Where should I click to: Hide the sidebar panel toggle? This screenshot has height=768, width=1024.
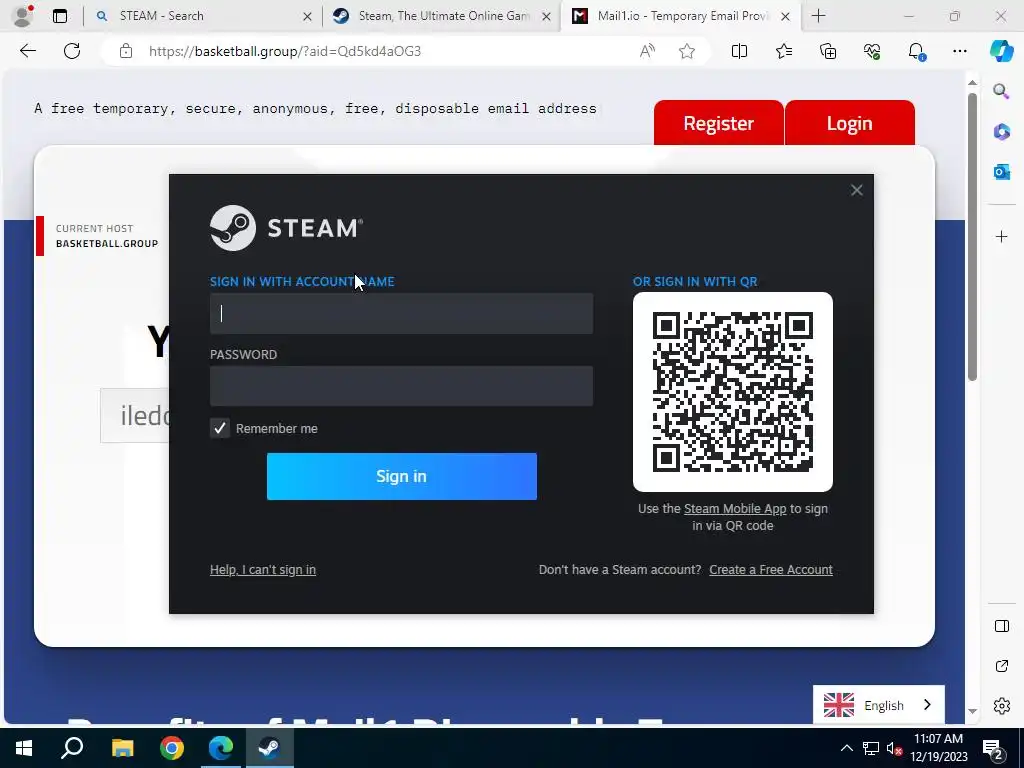pos(1001,626)
